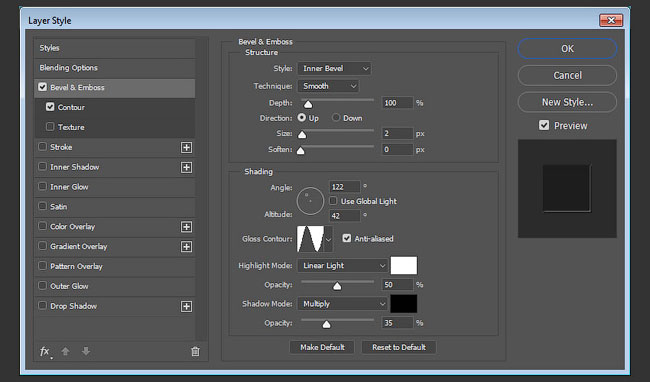
Task: Expand the Highlight Mode Linear Light dropdown
Action: [x=342, y=266]
